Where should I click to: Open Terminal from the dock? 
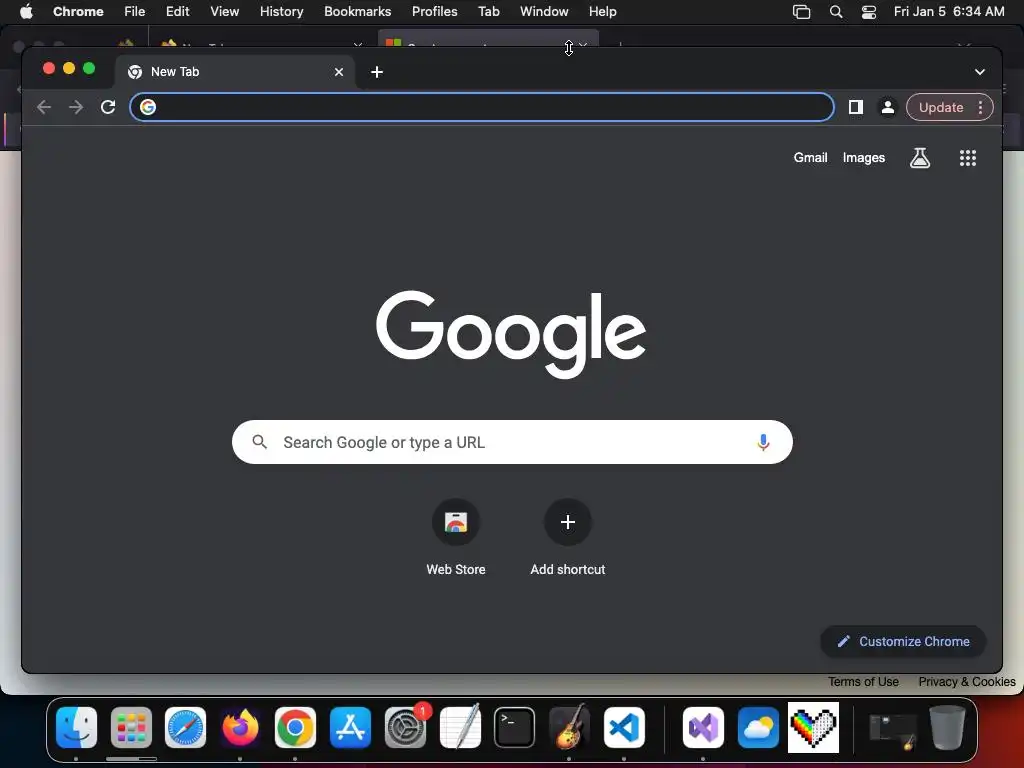tap(515, 727)
